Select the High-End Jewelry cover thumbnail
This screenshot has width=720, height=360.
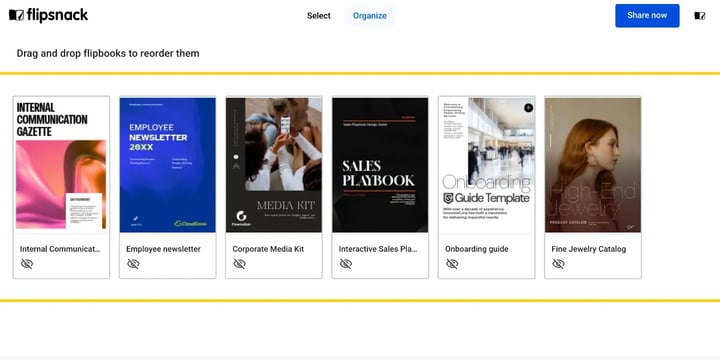coord(593,164)
